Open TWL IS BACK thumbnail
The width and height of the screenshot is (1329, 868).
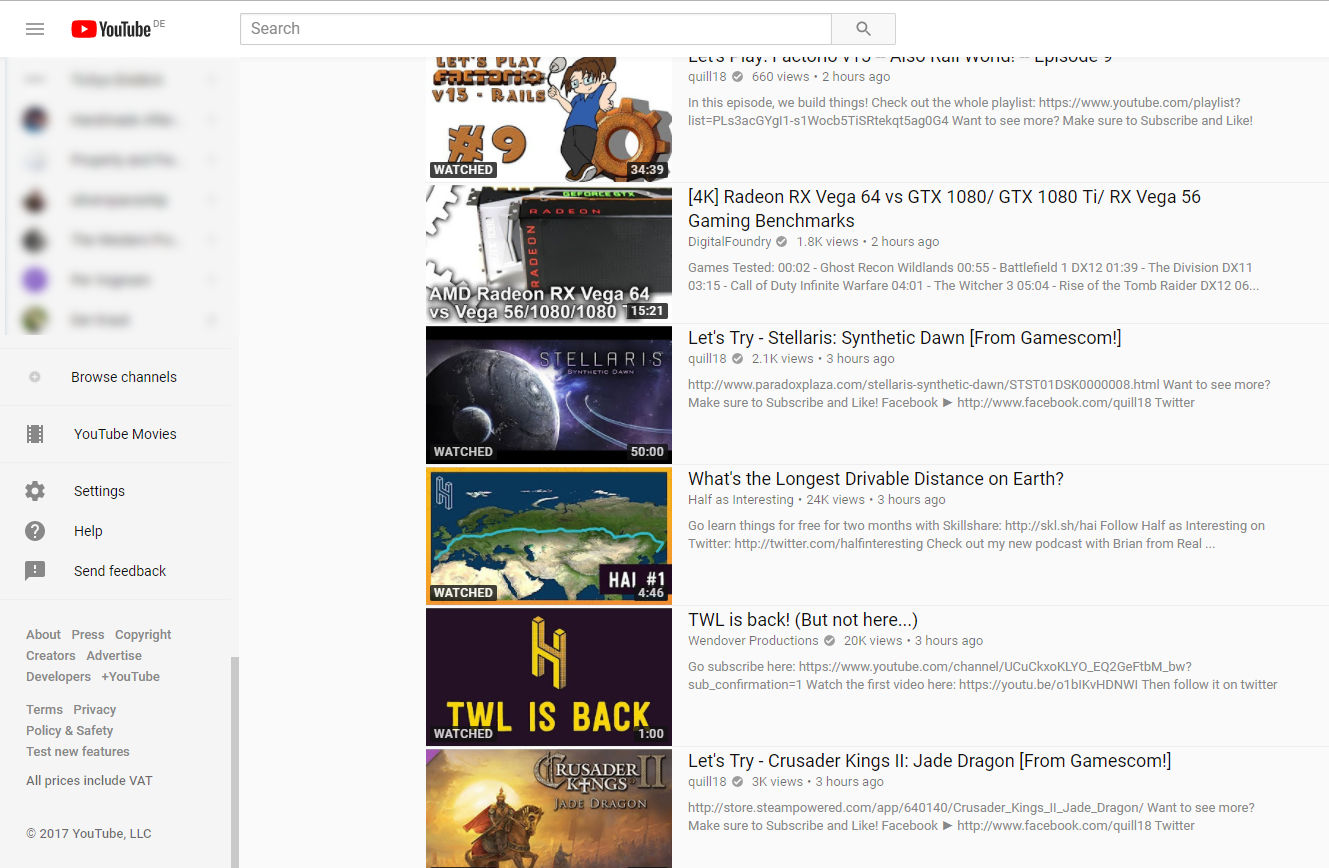(549, 677)
